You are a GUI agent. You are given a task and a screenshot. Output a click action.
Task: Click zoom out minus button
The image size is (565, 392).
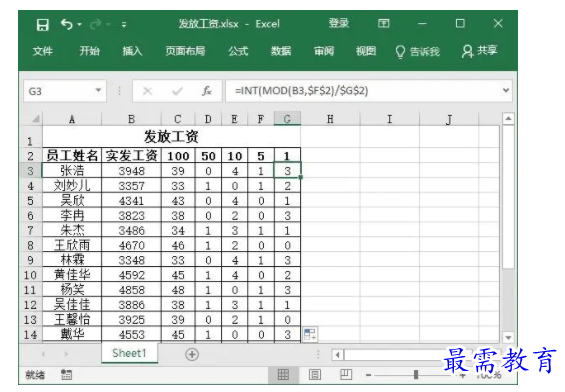click(368, 375)
